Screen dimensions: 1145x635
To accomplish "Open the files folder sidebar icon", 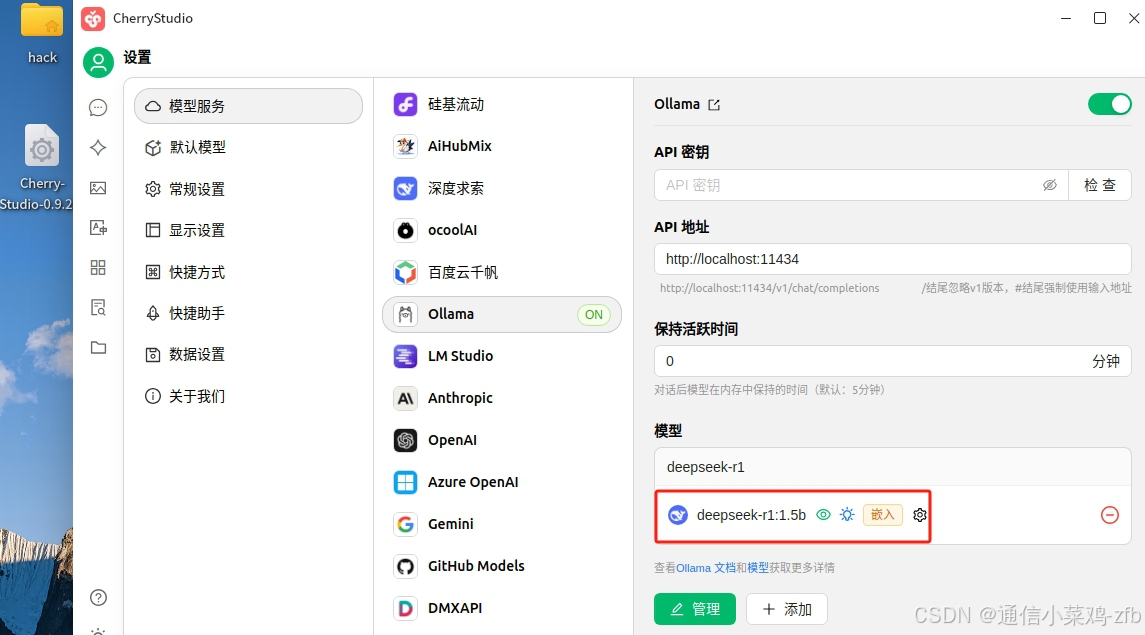I will [x=98, y=347].
